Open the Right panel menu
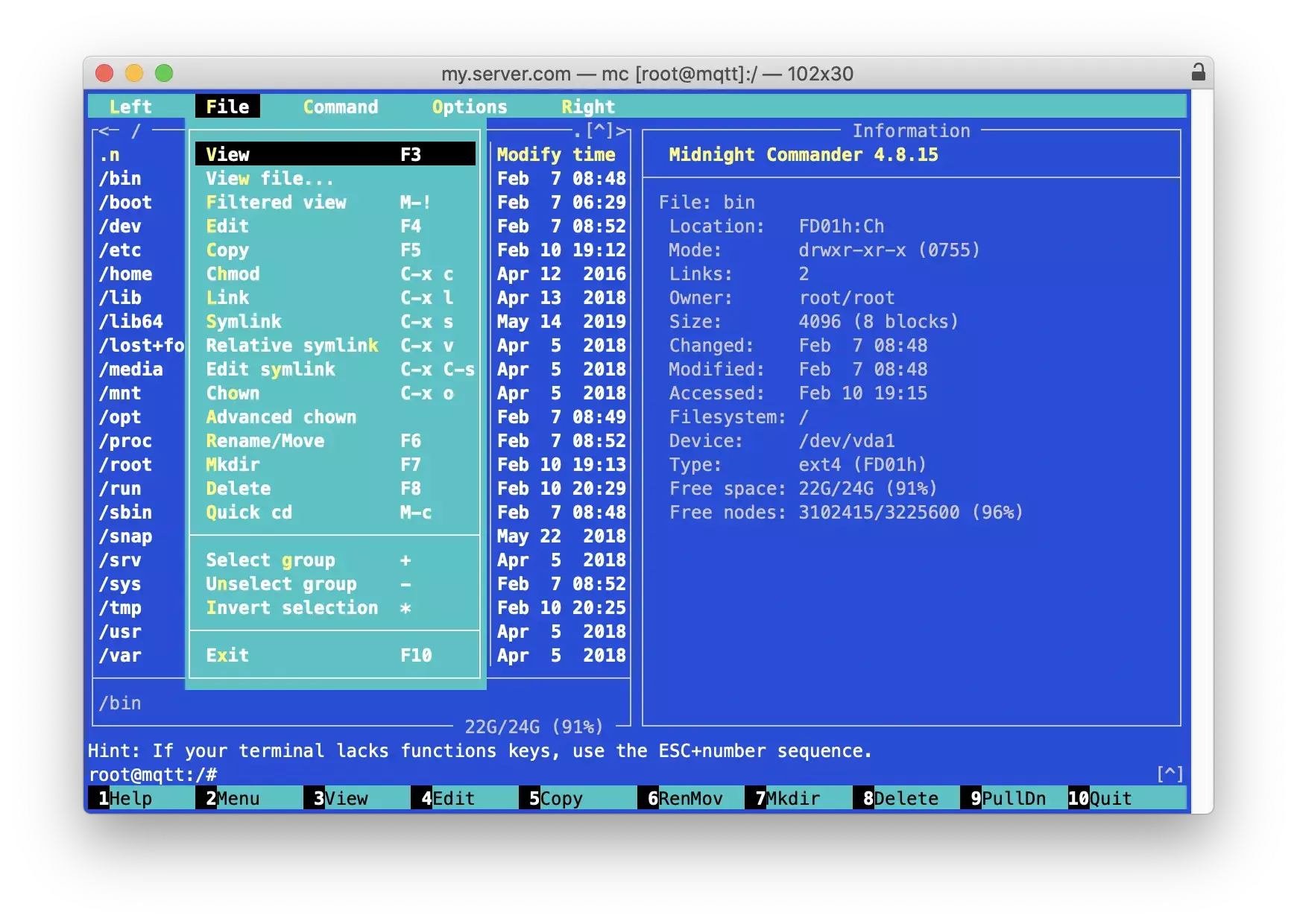 [x=587, y=107]
